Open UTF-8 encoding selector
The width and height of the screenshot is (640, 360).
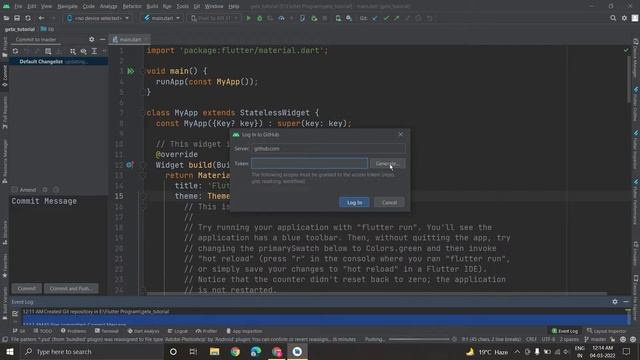tap(548, 339)
